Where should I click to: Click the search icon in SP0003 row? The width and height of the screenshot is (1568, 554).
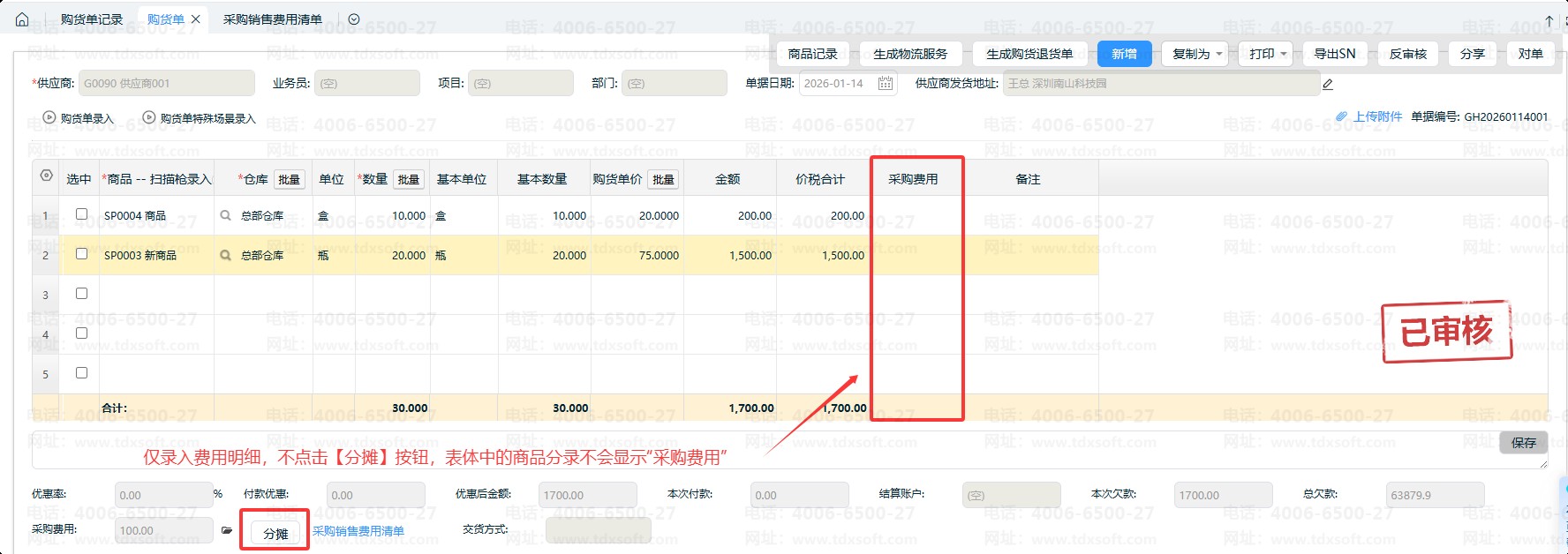225,255
